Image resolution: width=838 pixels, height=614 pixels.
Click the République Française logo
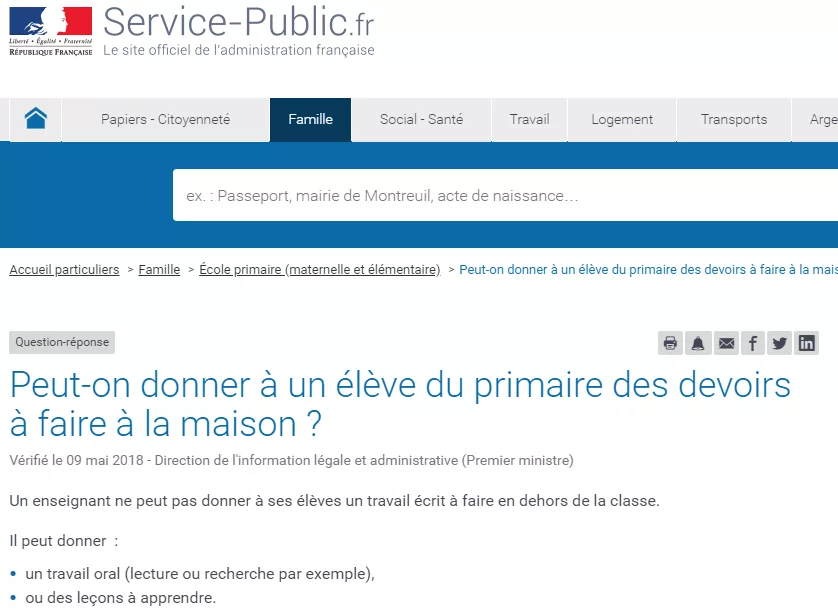tap(51, 31)
